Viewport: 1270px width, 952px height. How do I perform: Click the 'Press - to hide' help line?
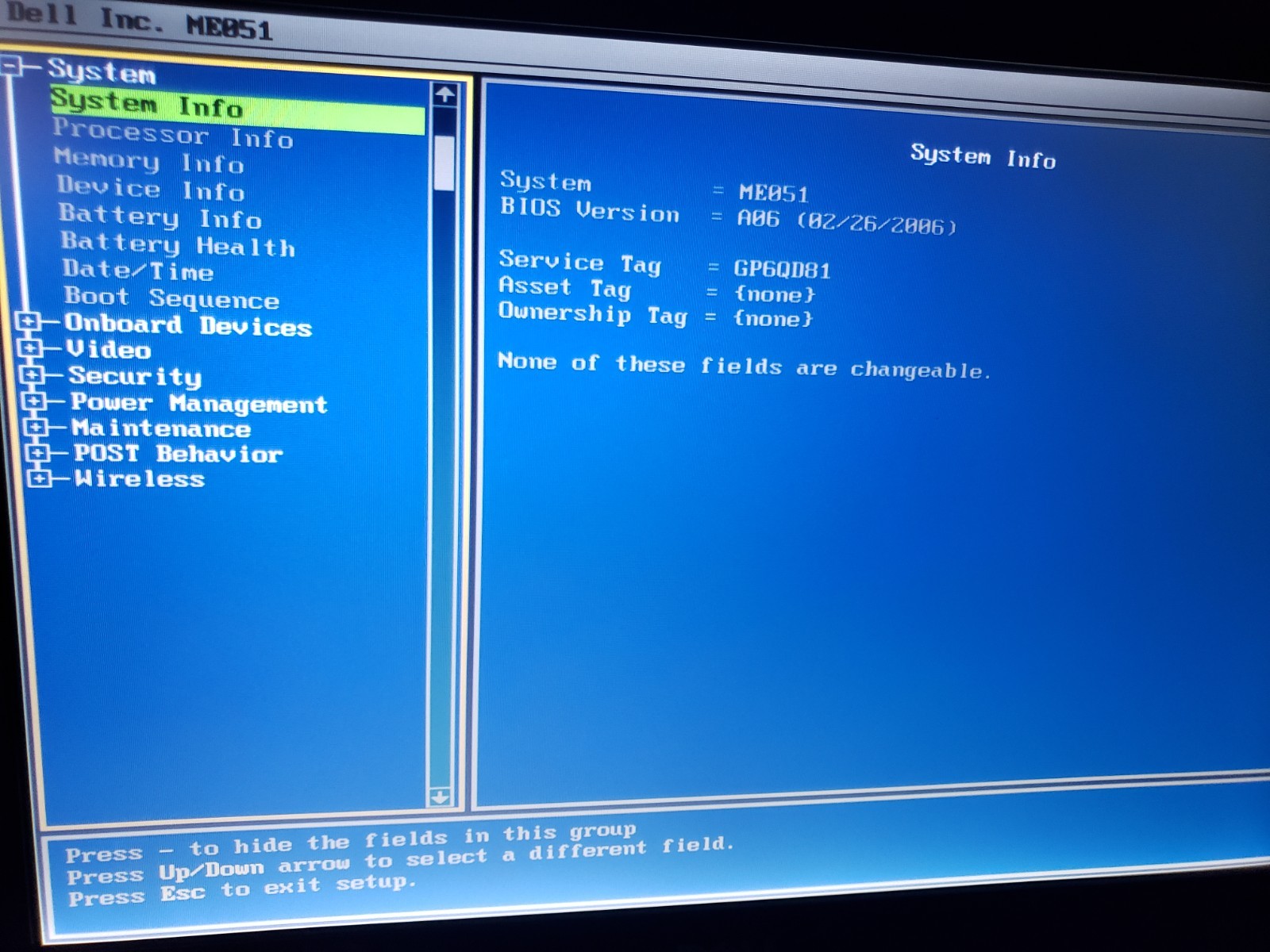pos(351,843)
